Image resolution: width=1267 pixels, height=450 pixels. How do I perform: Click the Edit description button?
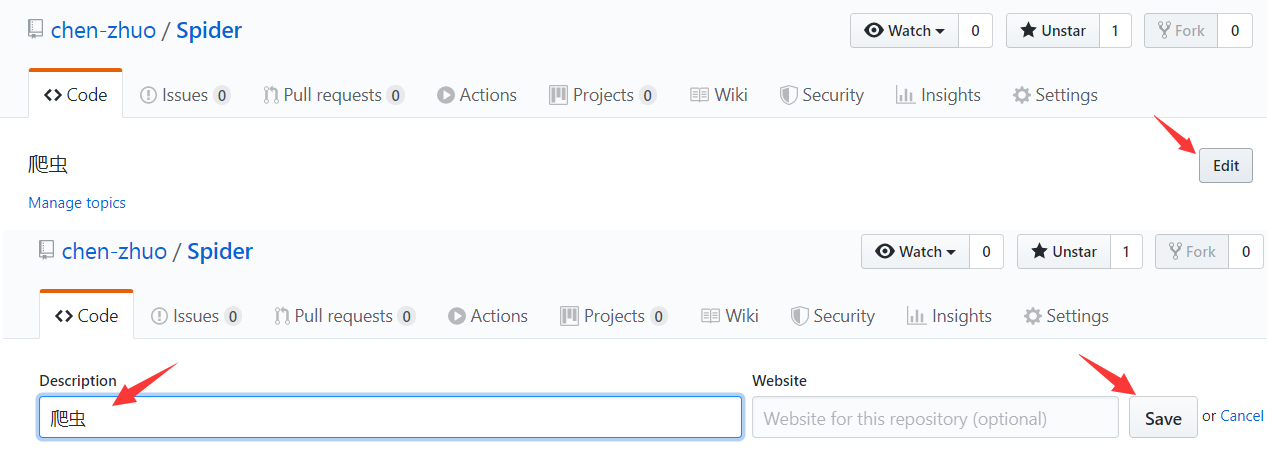pos(1225,166)
